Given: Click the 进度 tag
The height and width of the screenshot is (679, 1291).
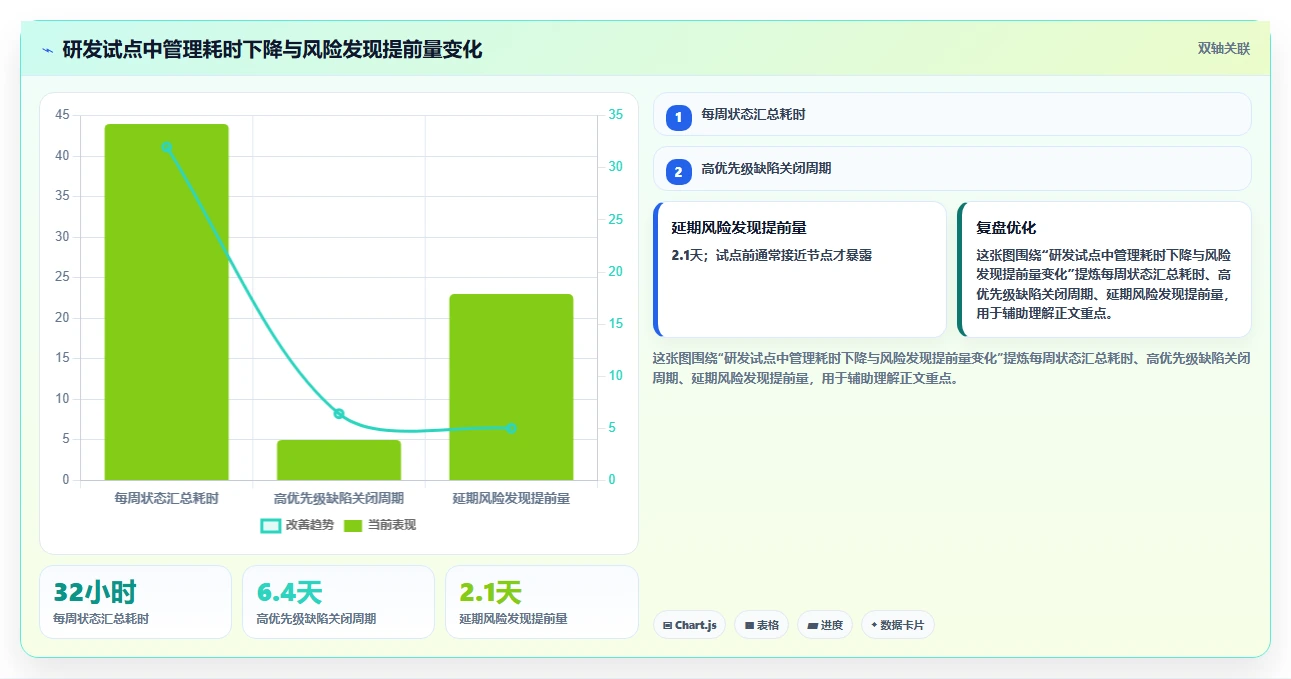Looking at the screenshot, I should pyautogui.click(x=825, y=625).
